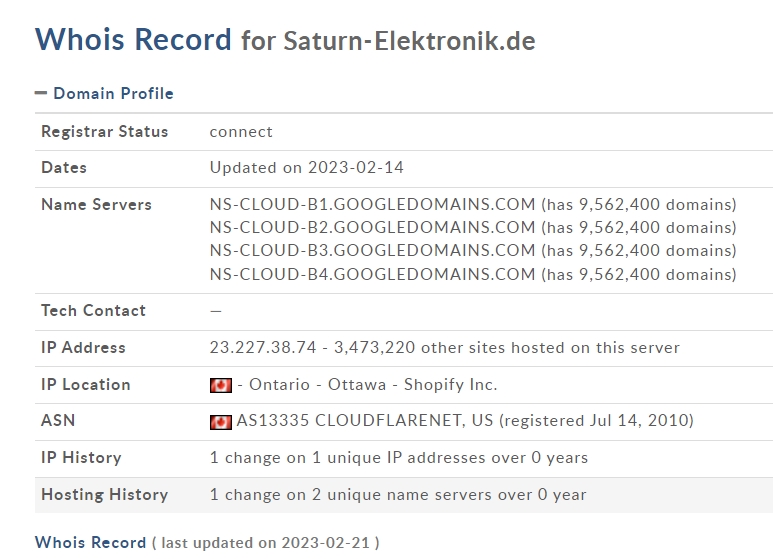Open NS-CLOUD-B4.GOOGLEDOMAINS.COM name server
The width and height of the screenshot is (773, 559).
(372, 274)
